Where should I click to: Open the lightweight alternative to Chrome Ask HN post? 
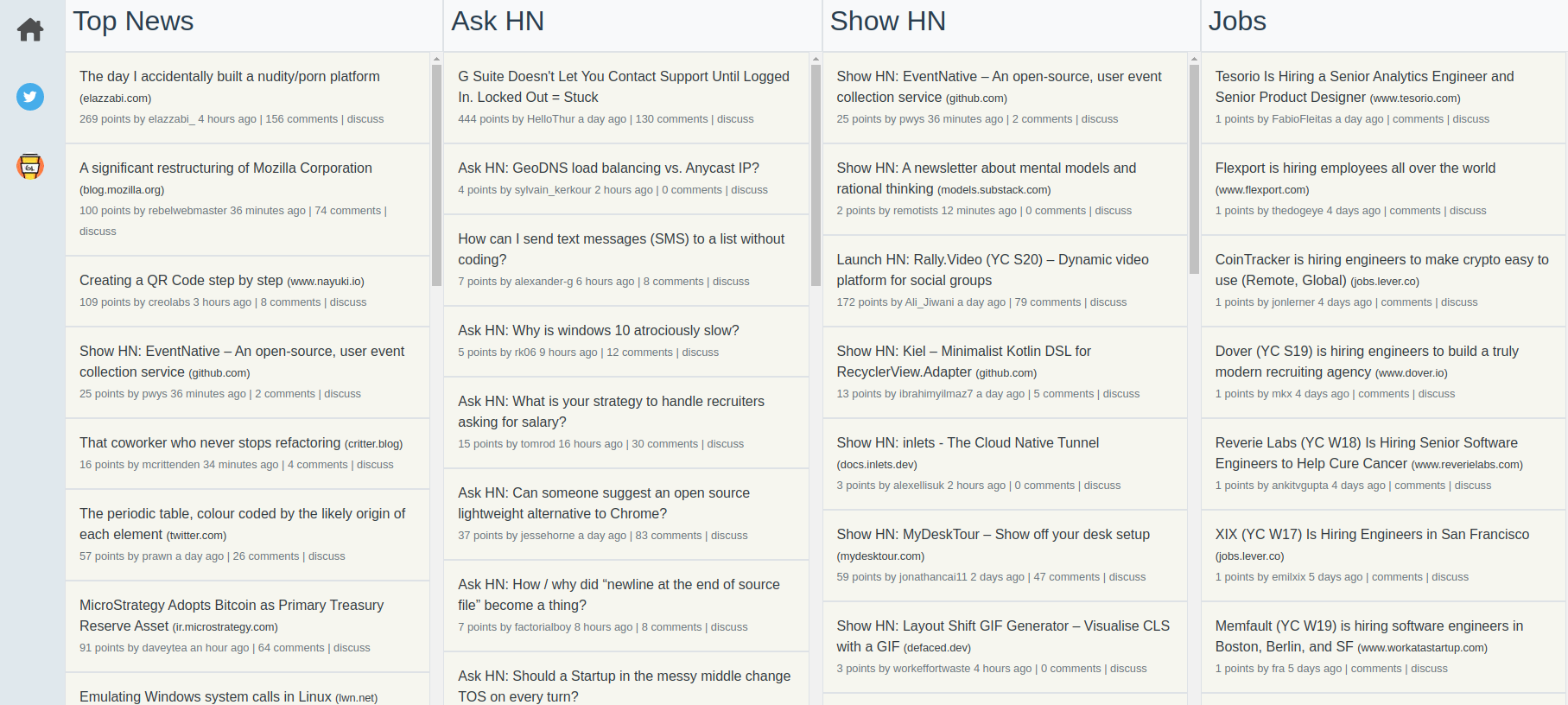pos(604,503)
